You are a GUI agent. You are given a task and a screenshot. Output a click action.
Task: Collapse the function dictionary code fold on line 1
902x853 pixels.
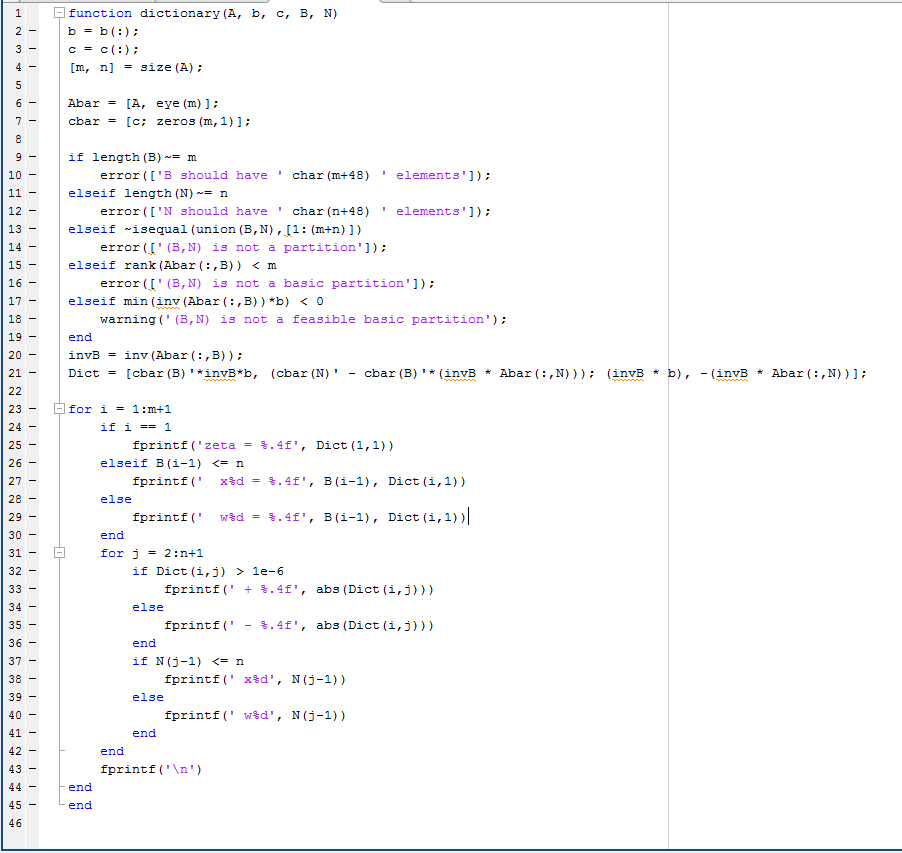[58, 13]
